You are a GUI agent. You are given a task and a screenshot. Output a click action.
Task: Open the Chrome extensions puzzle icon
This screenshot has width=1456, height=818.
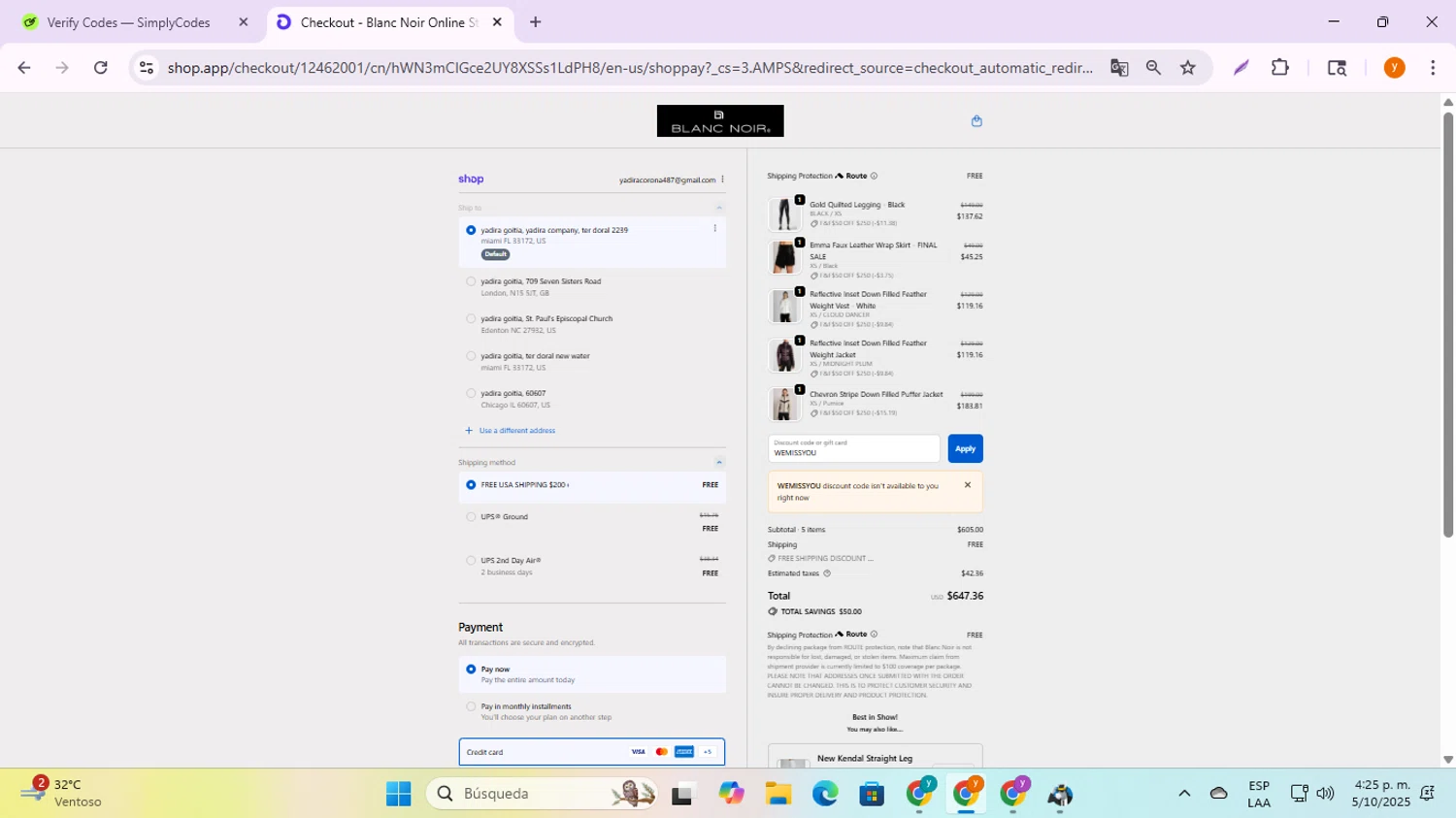tap(1280, 68)
